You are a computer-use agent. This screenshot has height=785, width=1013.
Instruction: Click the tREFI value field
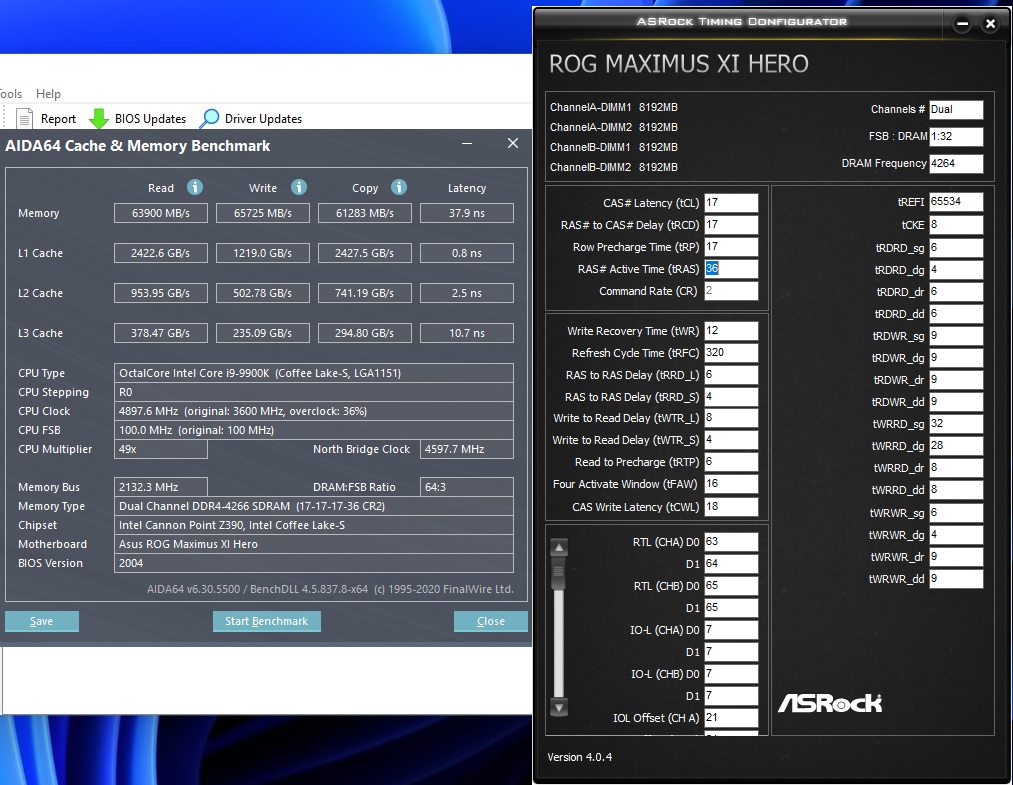point(956,202)
